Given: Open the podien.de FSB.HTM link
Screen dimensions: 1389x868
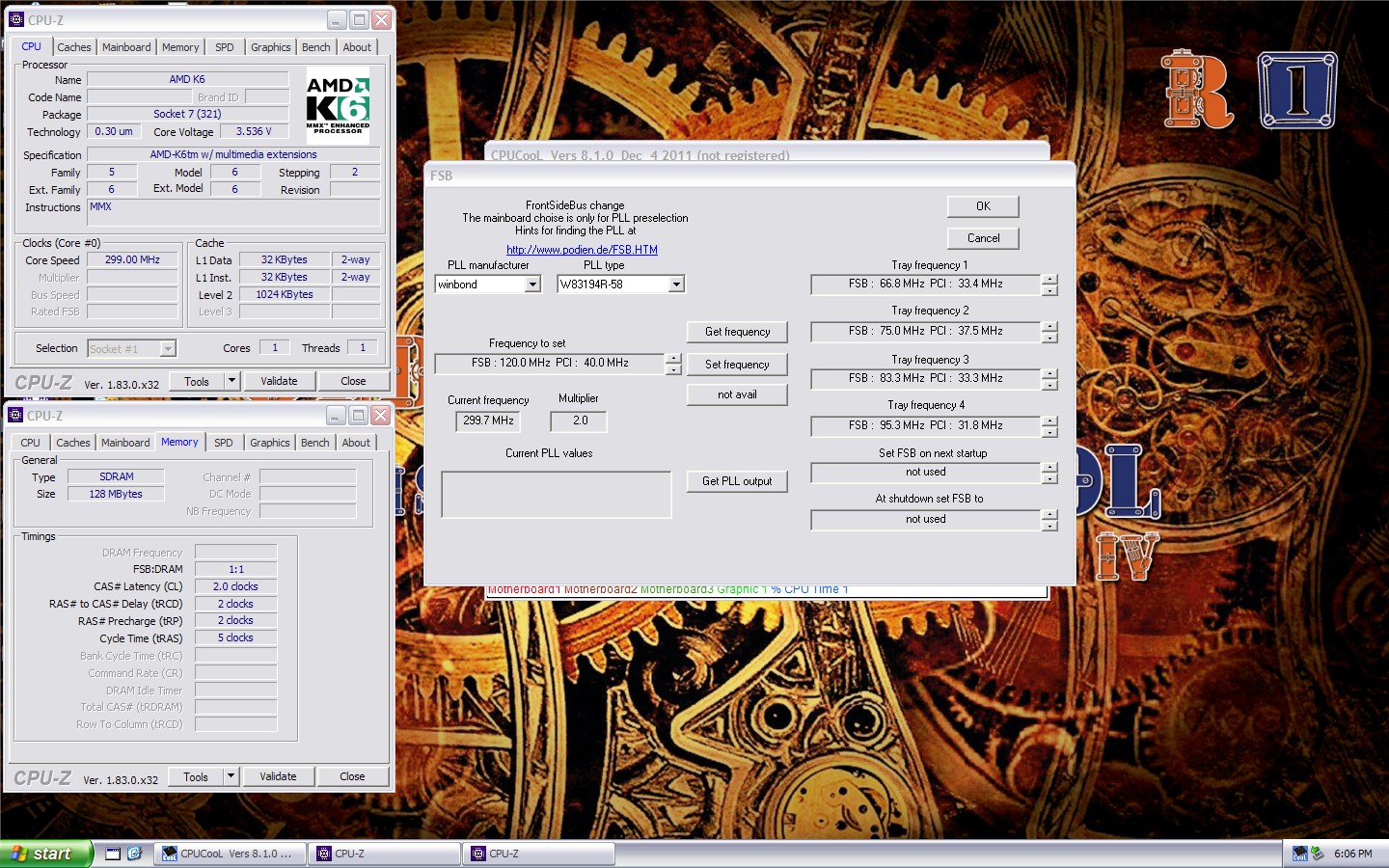Looking at the screenshot, I should pyautogui.click(x=582, y=250).
